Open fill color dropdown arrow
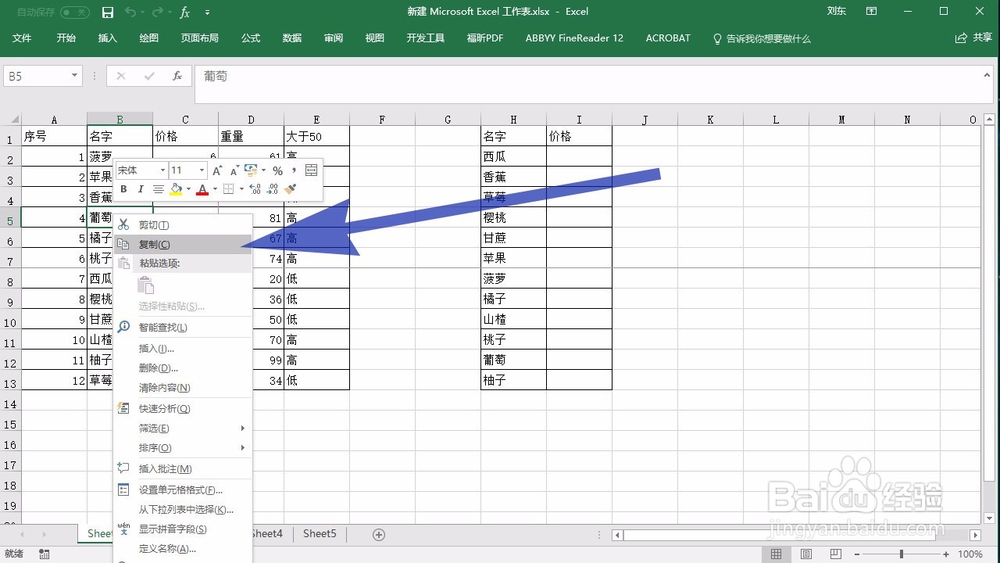 [189, 189]
